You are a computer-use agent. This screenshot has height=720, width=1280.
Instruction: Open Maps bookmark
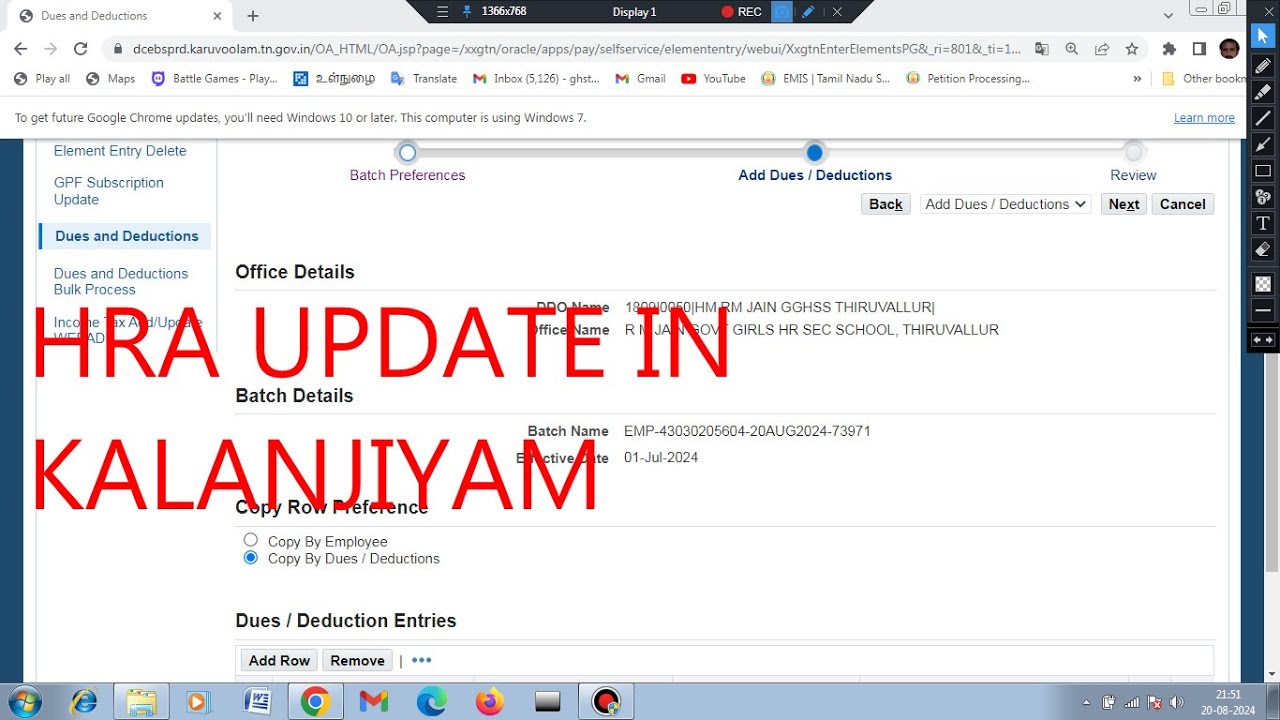coord(110,78)
